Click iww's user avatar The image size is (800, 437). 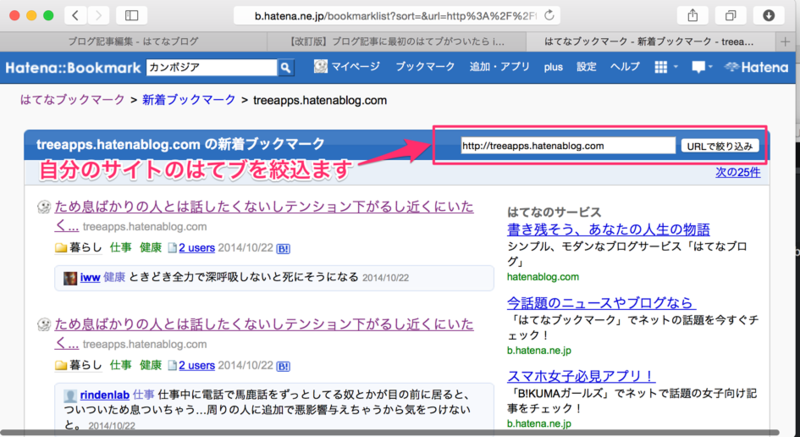pyautogui.click(x=70, y=278)
